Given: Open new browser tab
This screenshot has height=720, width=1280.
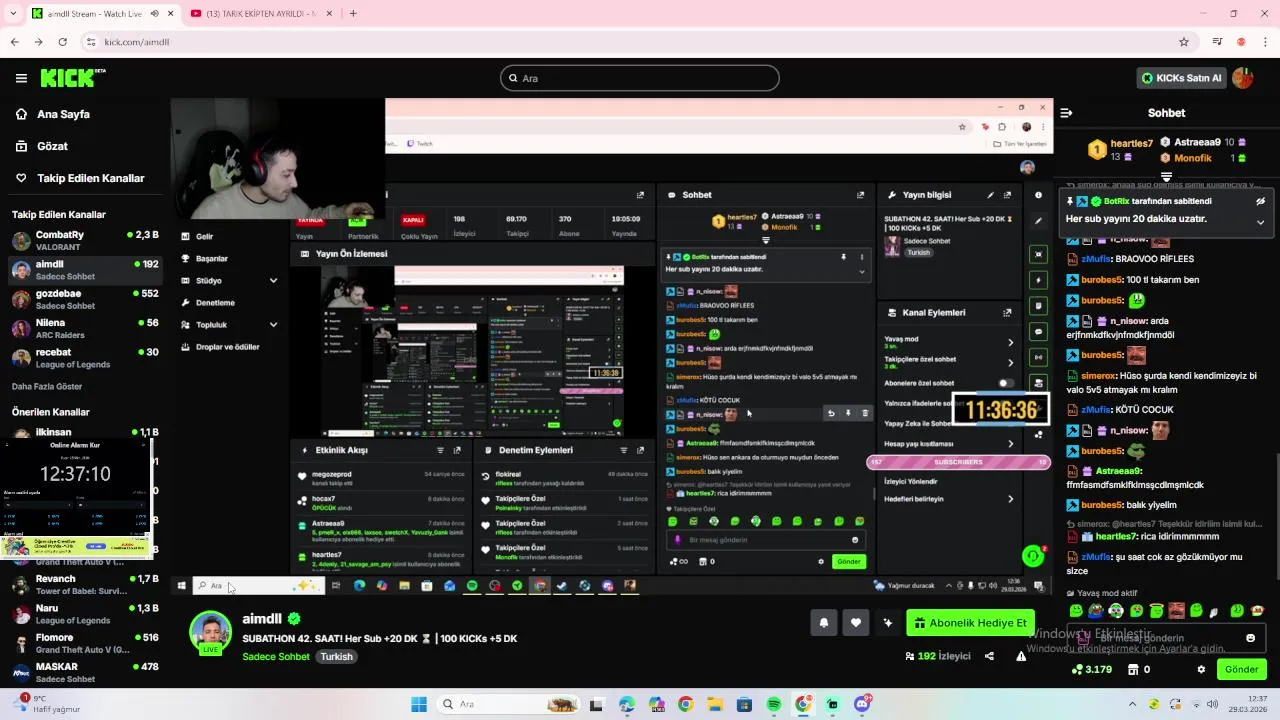Looking at the screenshot, I should (353, 13).
